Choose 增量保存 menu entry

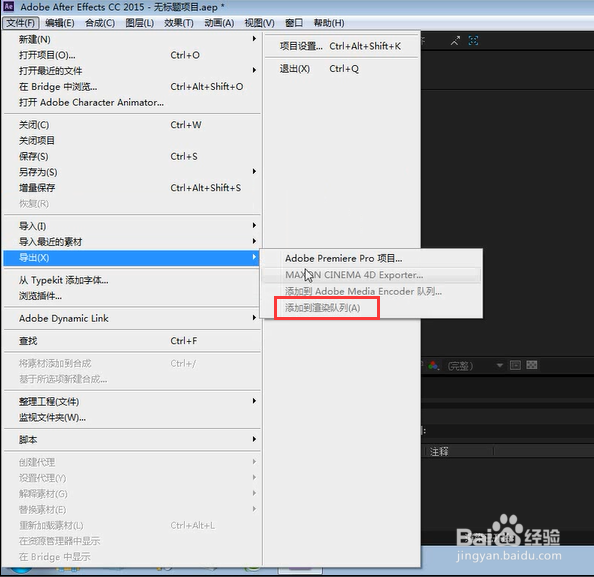click(132, 188)
